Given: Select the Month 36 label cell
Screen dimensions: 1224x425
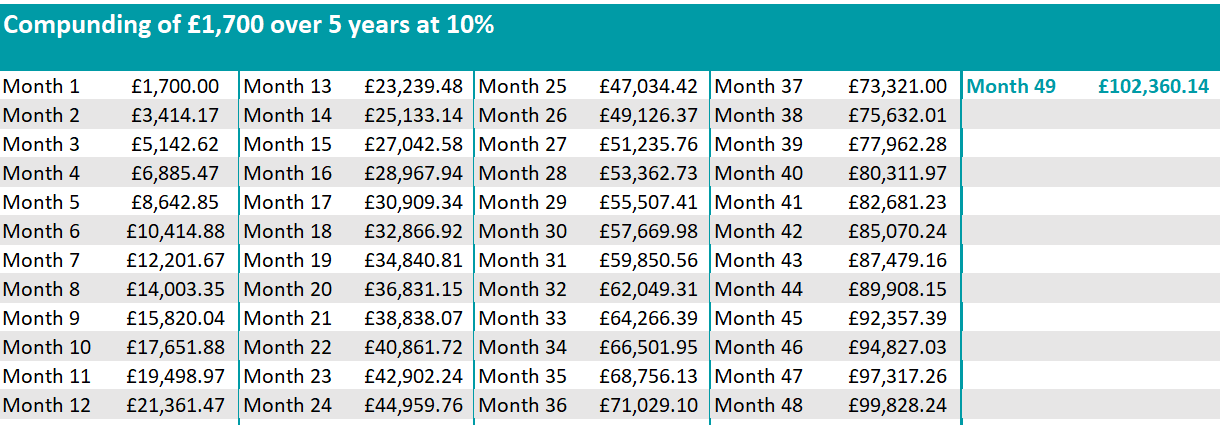Looking at the screenshot, I should (x=522, y=405).
